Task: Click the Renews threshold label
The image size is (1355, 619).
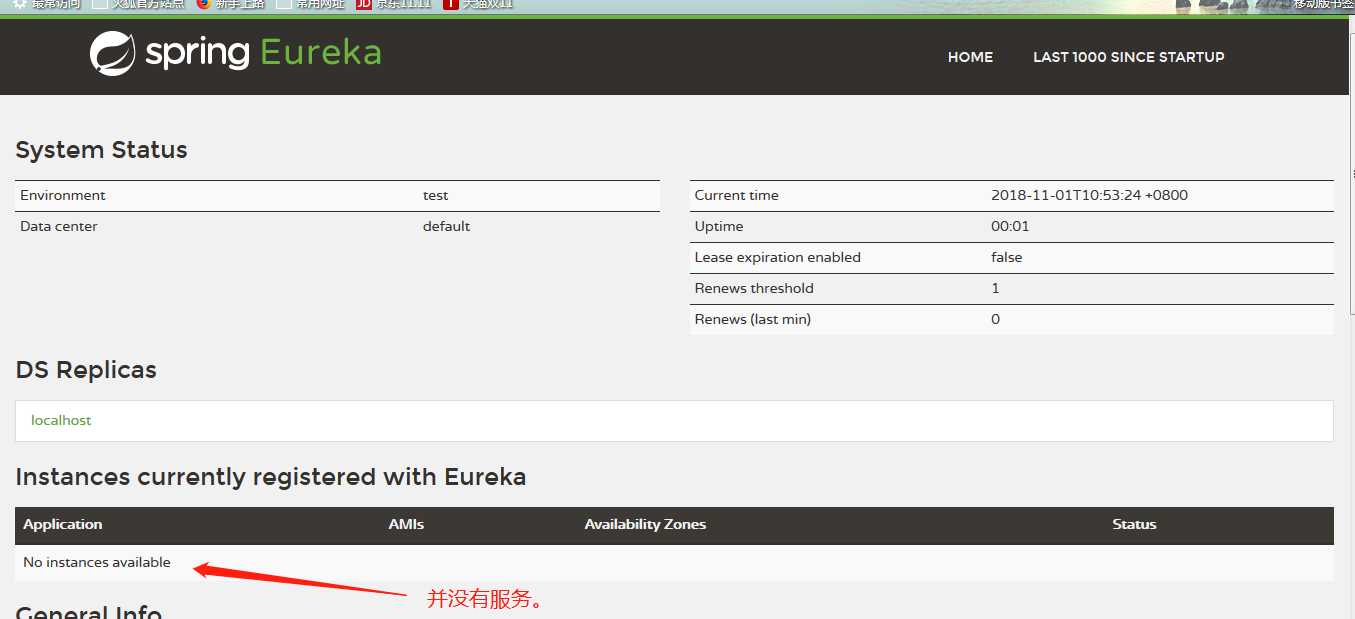Action: 754,288
